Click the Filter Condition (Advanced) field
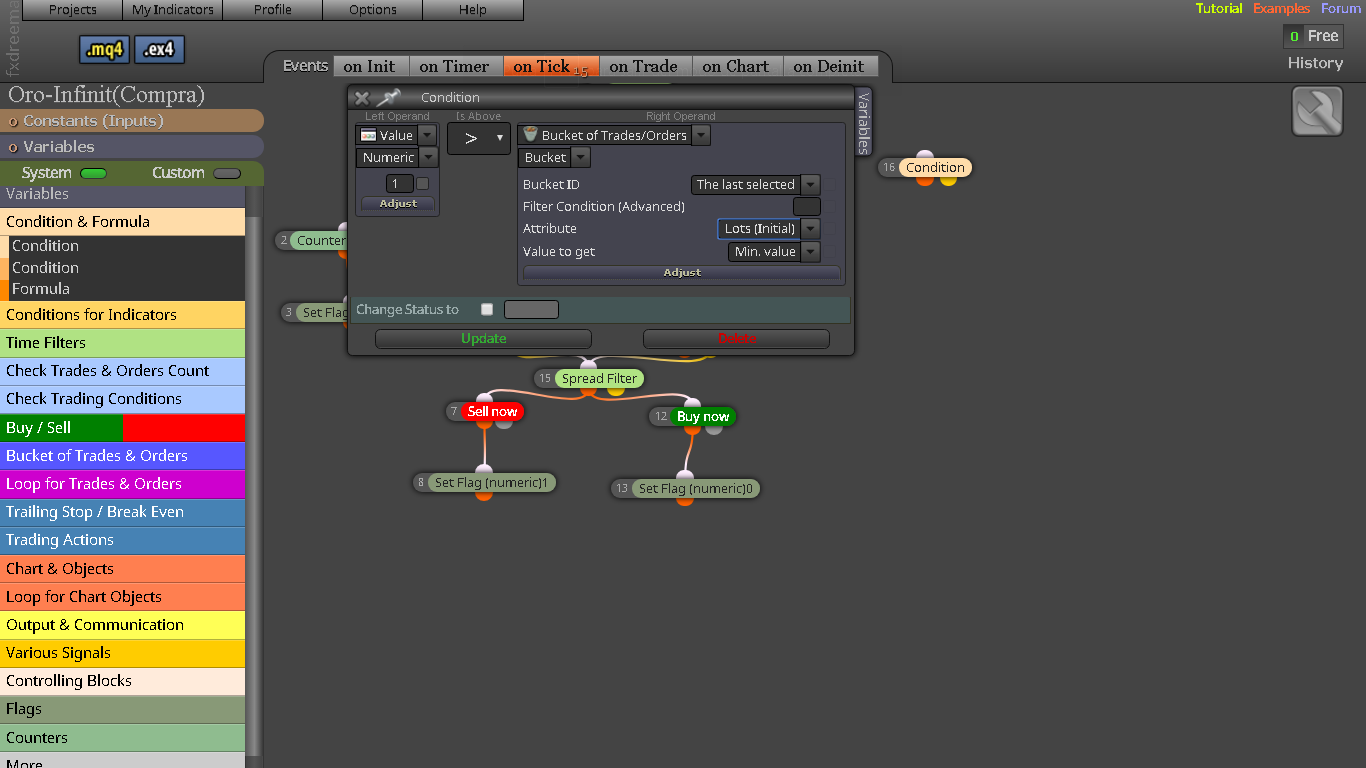This screenshot has height=768, width=1366. click(806, 206)
